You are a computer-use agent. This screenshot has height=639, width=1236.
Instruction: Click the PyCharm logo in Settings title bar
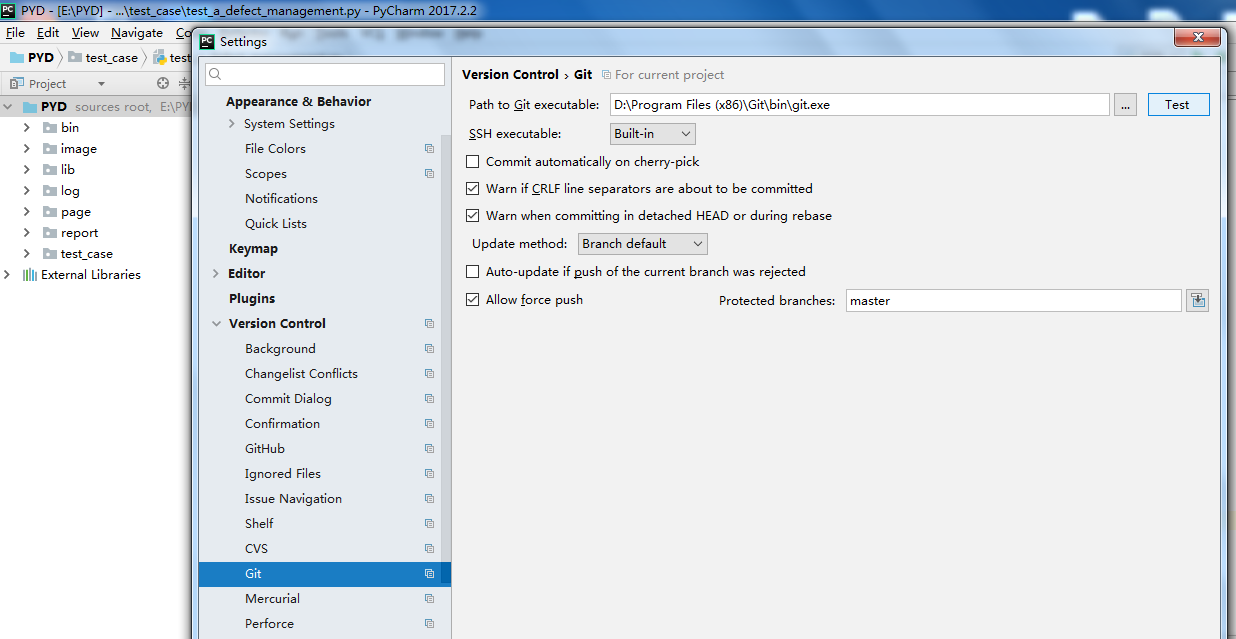[x=207, y=41]
